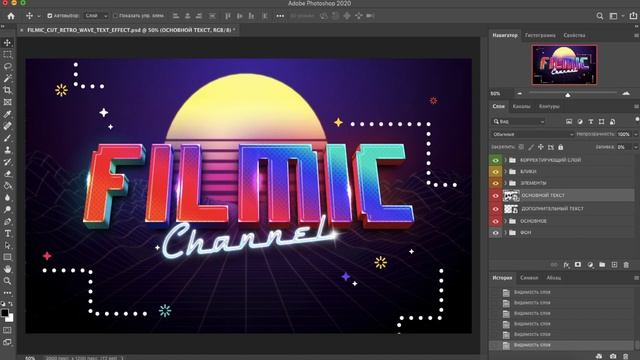This screenshot has width=640, height=360.
Task: Delete layer with the Layers trash icon
Action: [x=626, y=265]
